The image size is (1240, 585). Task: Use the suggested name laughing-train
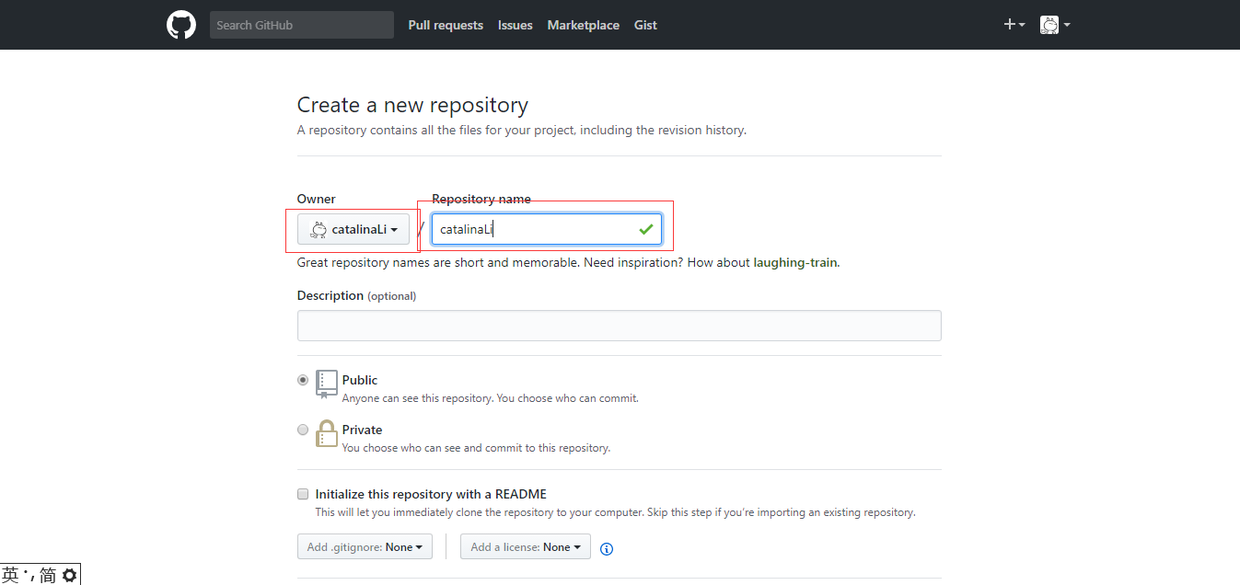pyautogui.click(x=795, y=263)
